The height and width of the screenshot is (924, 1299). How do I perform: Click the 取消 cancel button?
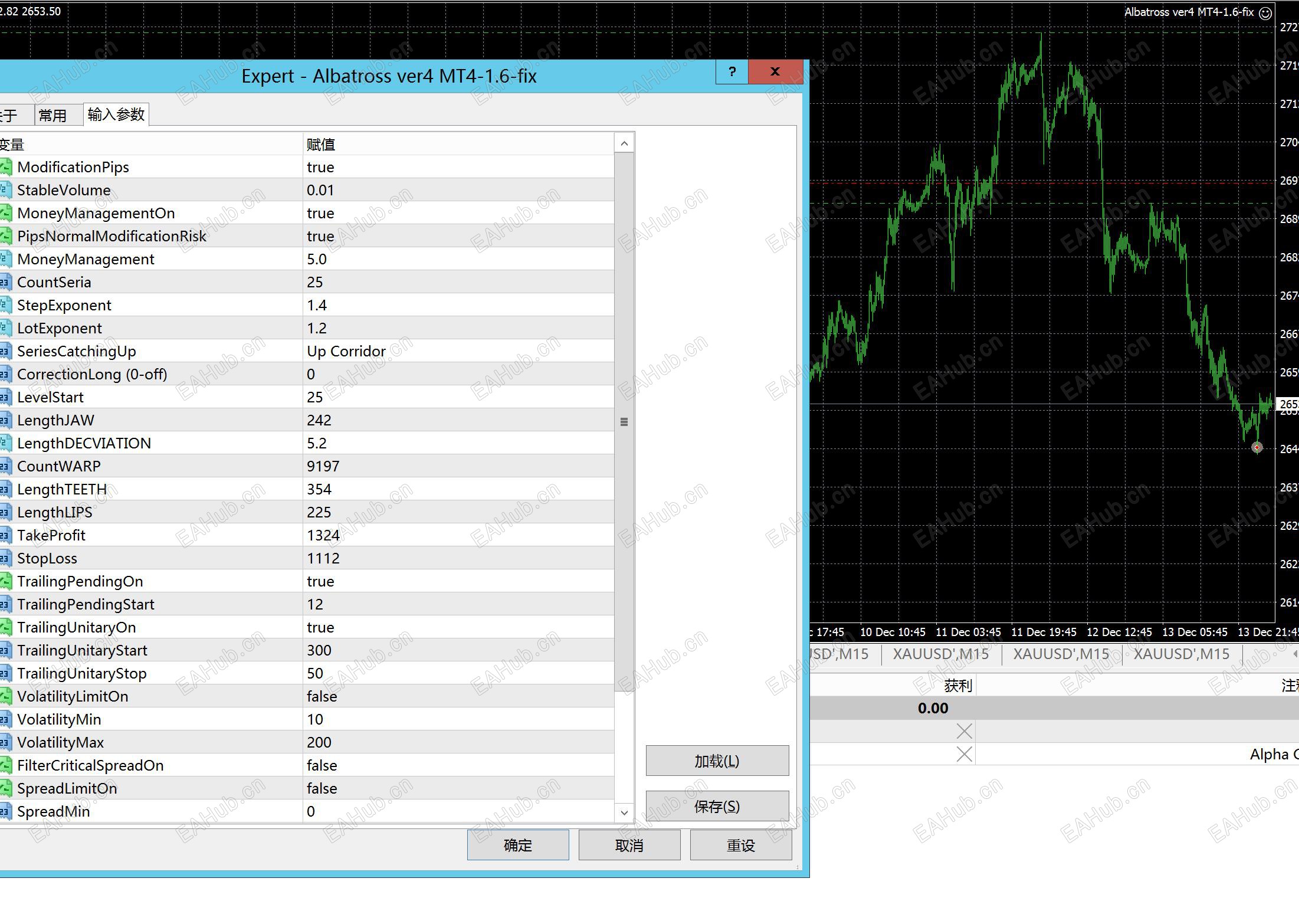[x=629, y=845]
